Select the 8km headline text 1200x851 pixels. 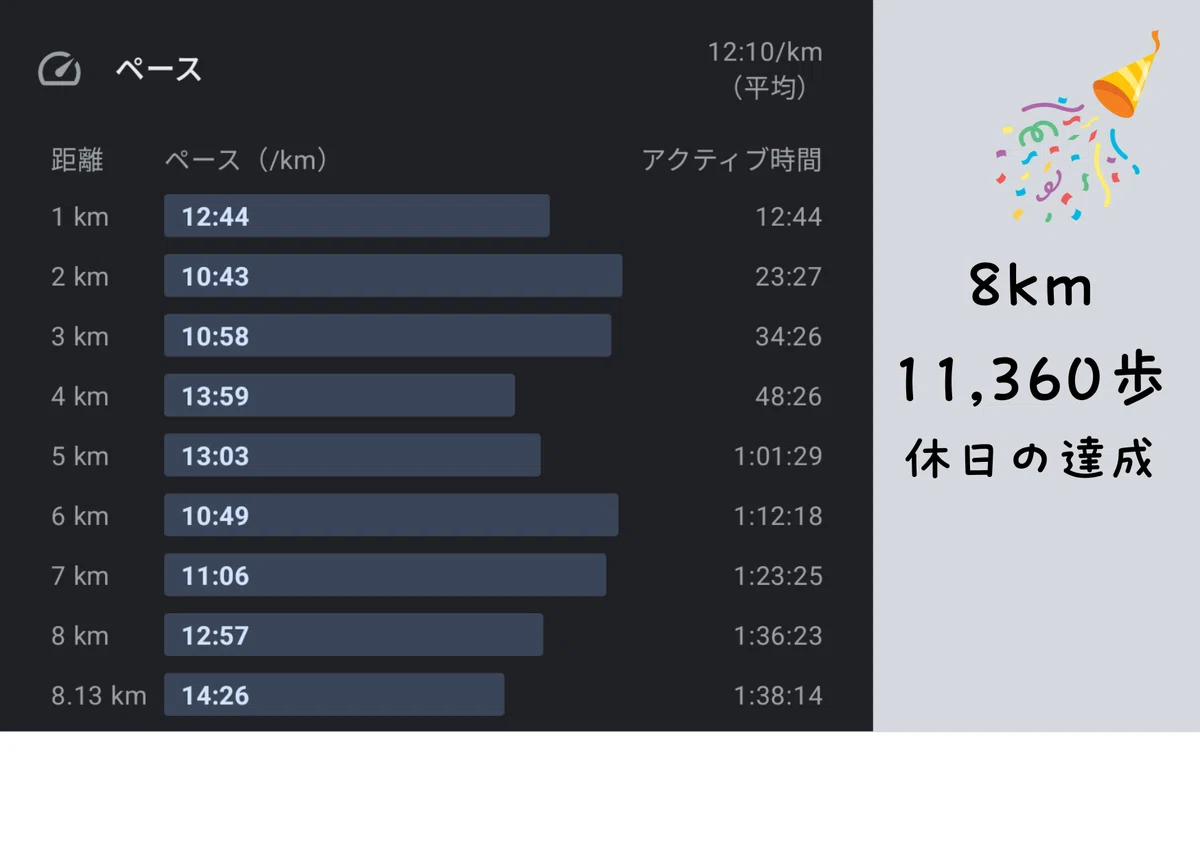click(x=1030, y=289)
